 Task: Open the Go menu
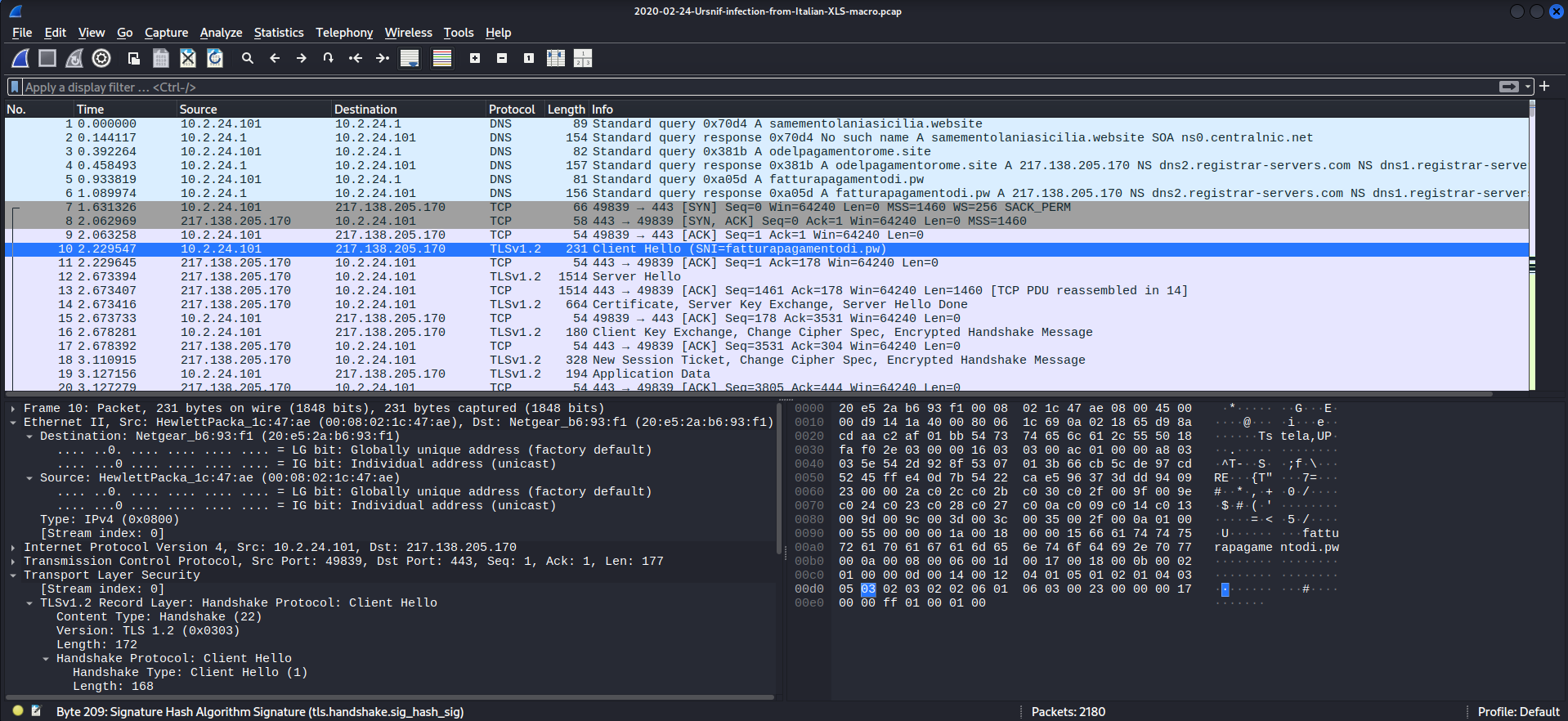tap(124, 33)
